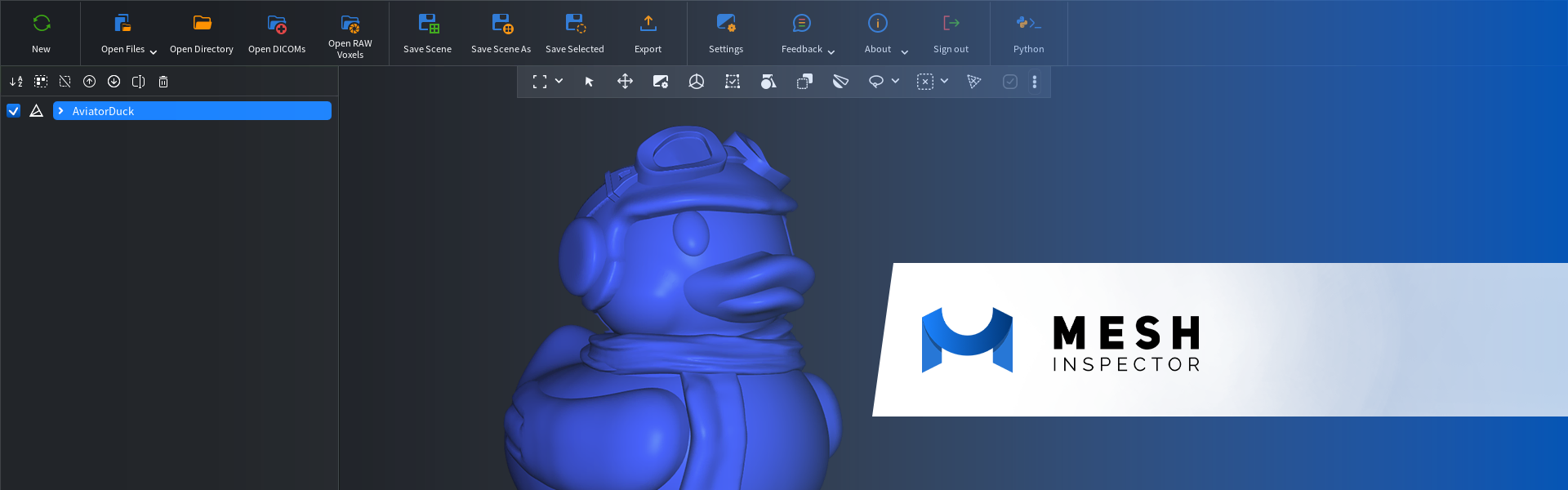Image resolution: width=1568 pixels, height=490 pixels.
Task: Click the Export icon
Action: click(648, 24)
